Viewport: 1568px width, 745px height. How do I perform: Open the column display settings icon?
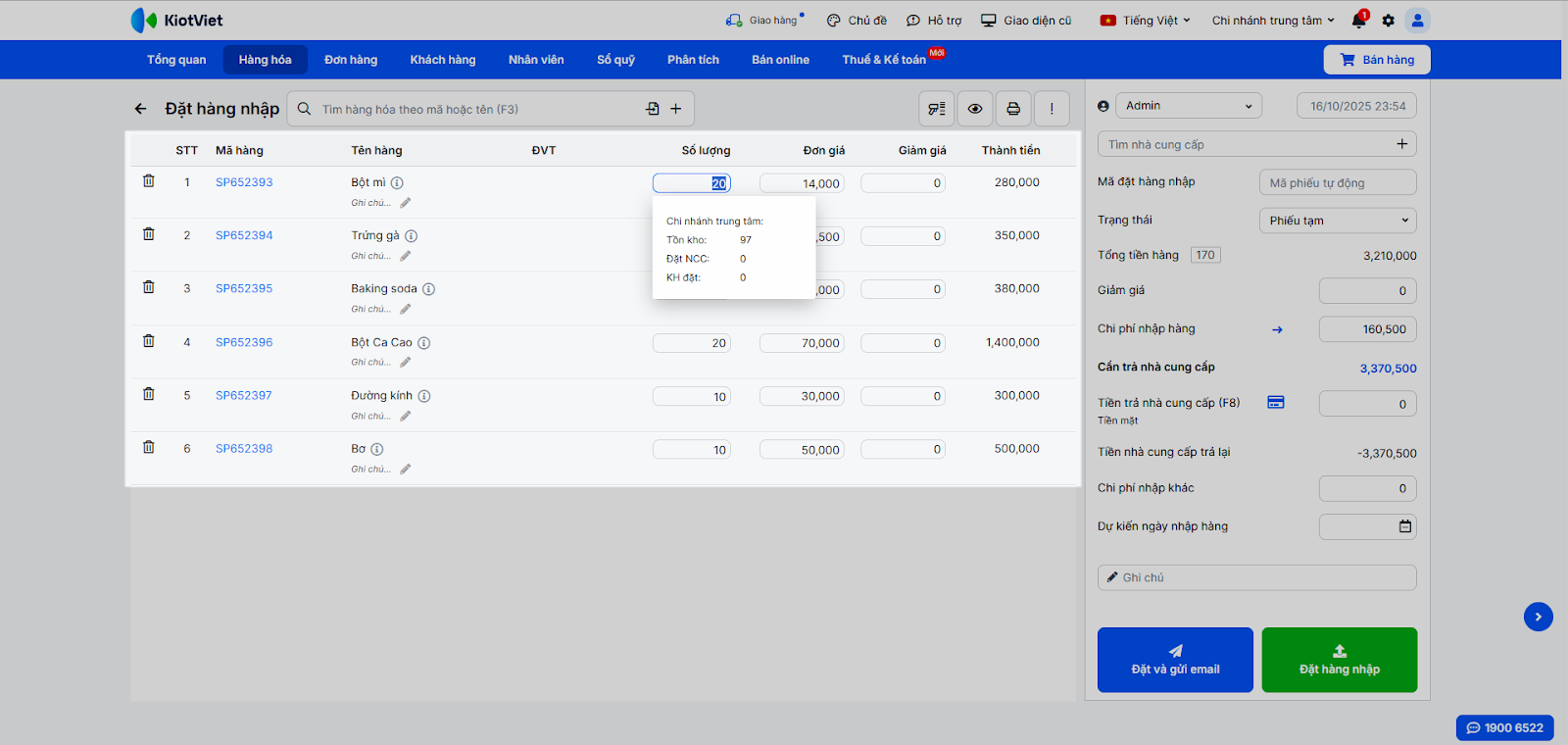click(x=937, y=109)
